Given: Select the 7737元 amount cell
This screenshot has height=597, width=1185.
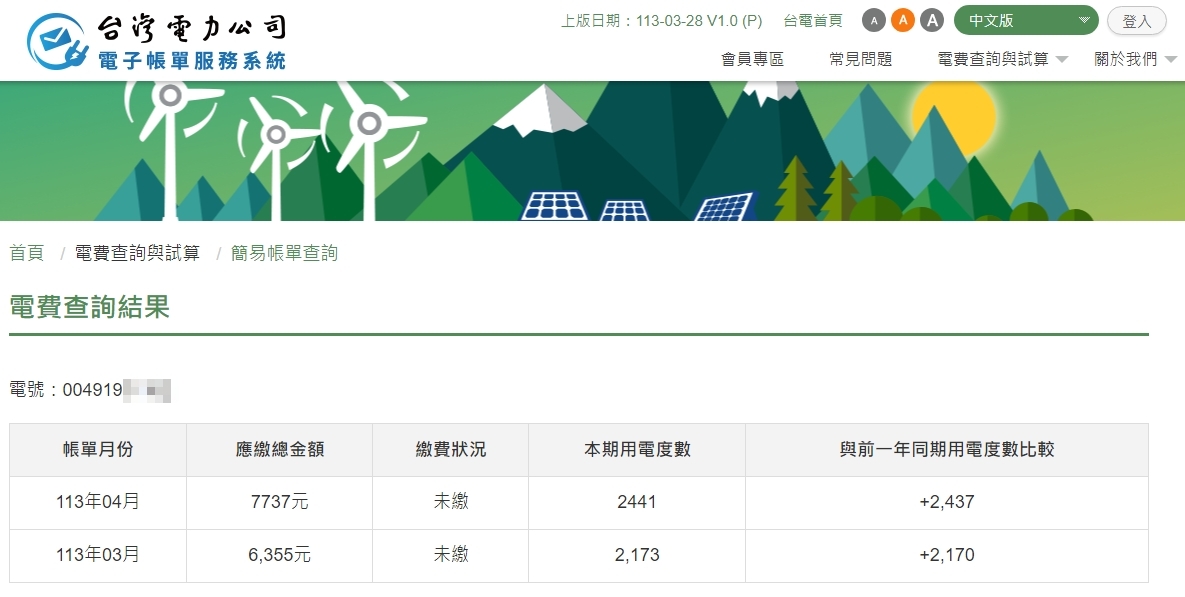Looking at the screenshot, I should click(x=279, y=503).
